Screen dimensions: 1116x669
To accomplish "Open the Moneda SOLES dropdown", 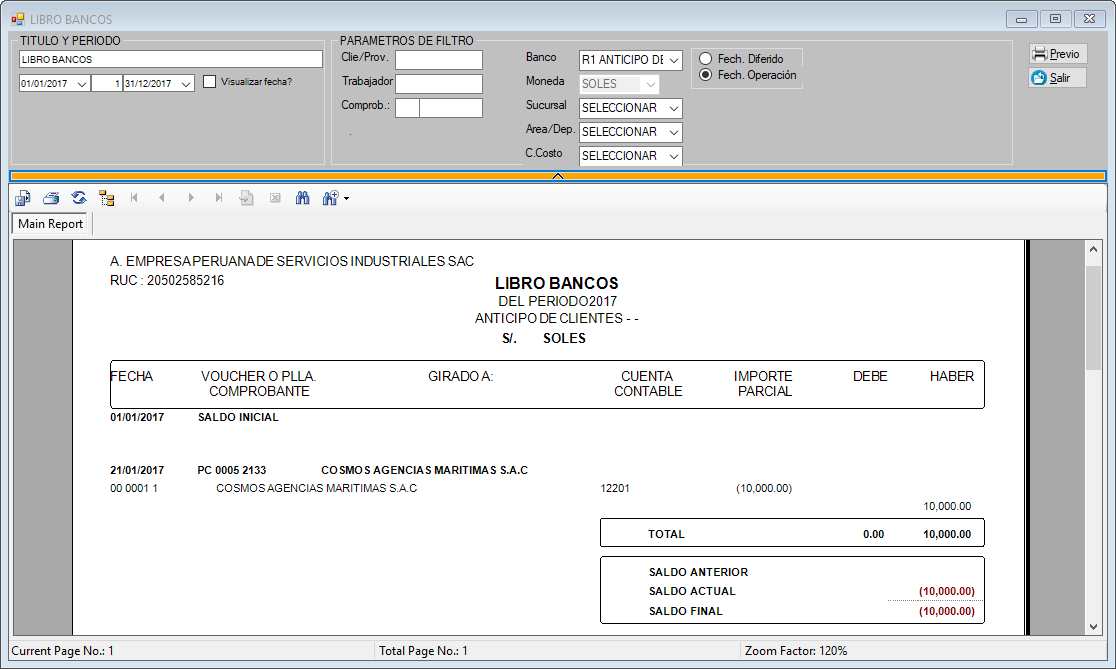I will tap(650, 84).
